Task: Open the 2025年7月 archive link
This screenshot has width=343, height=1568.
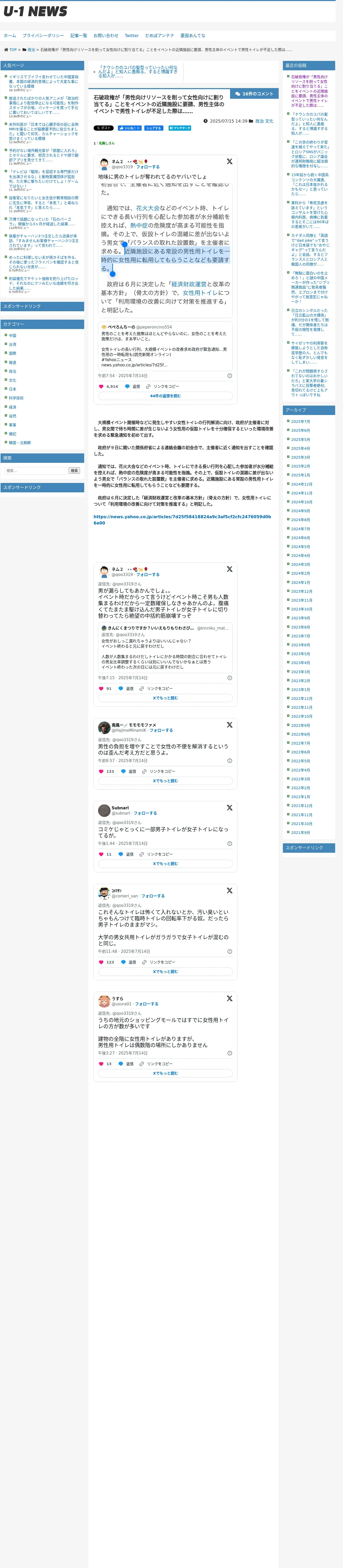Action: pos(300,422)
